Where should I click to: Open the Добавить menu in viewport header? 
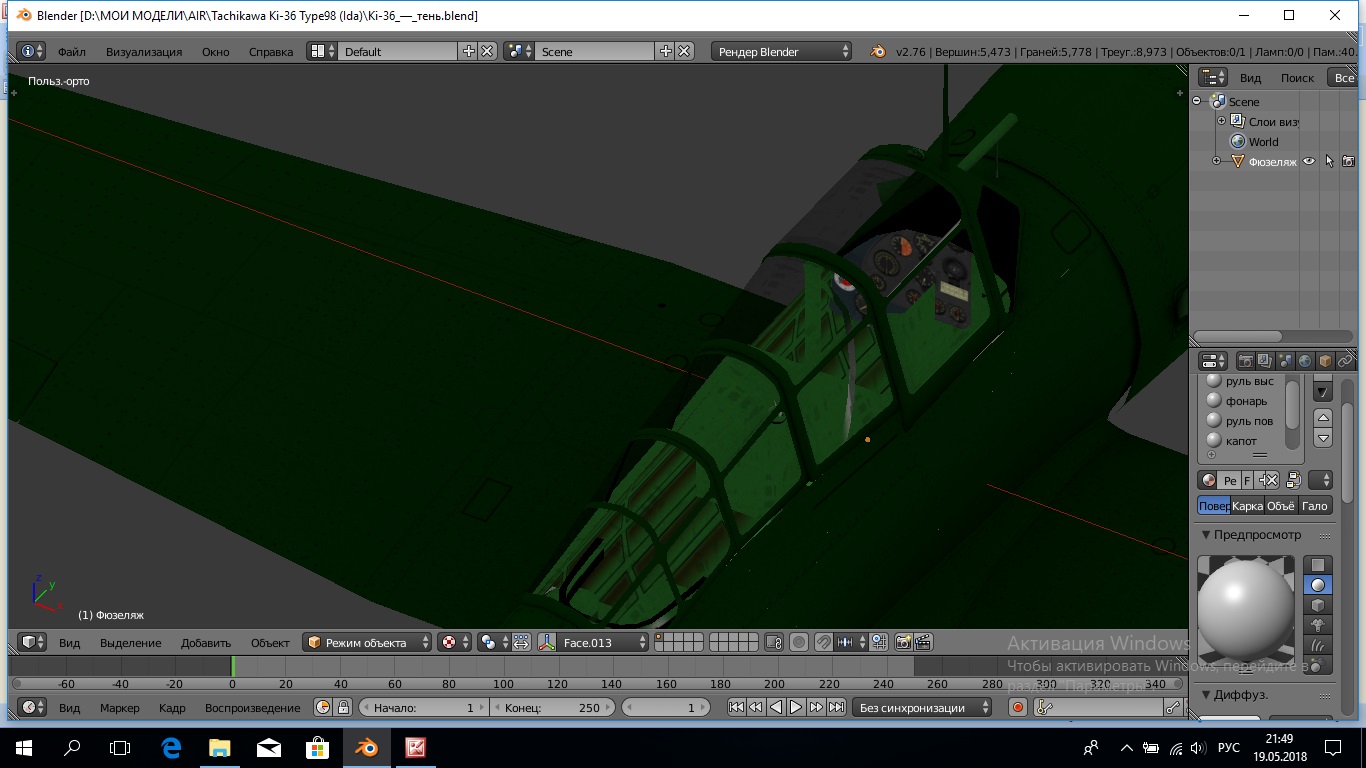click(x=206, y=642)
